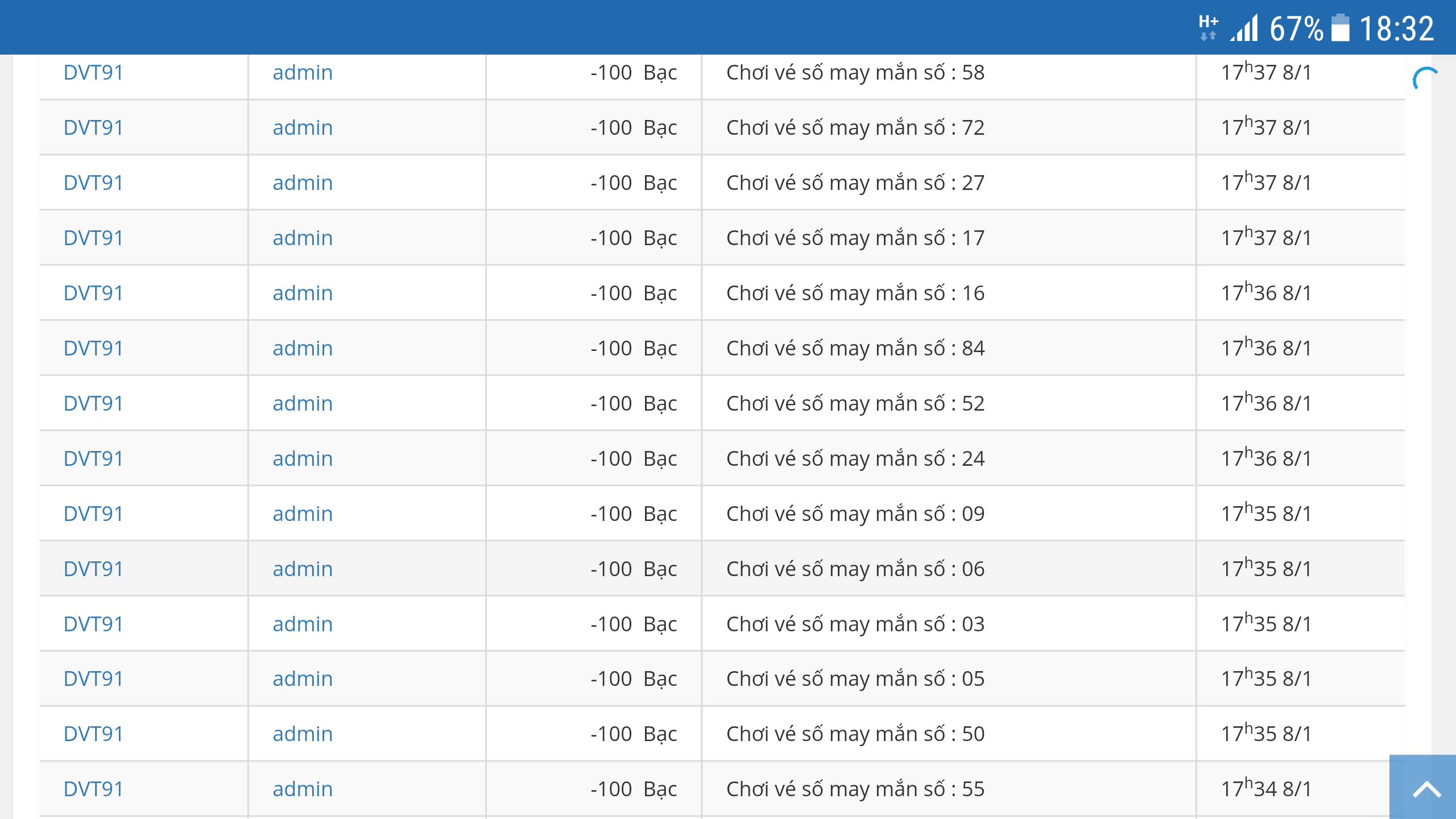The width and height of the screenshot is (1456, 819).
Task: Open admin link in row số 72
Action: (303, 128)
